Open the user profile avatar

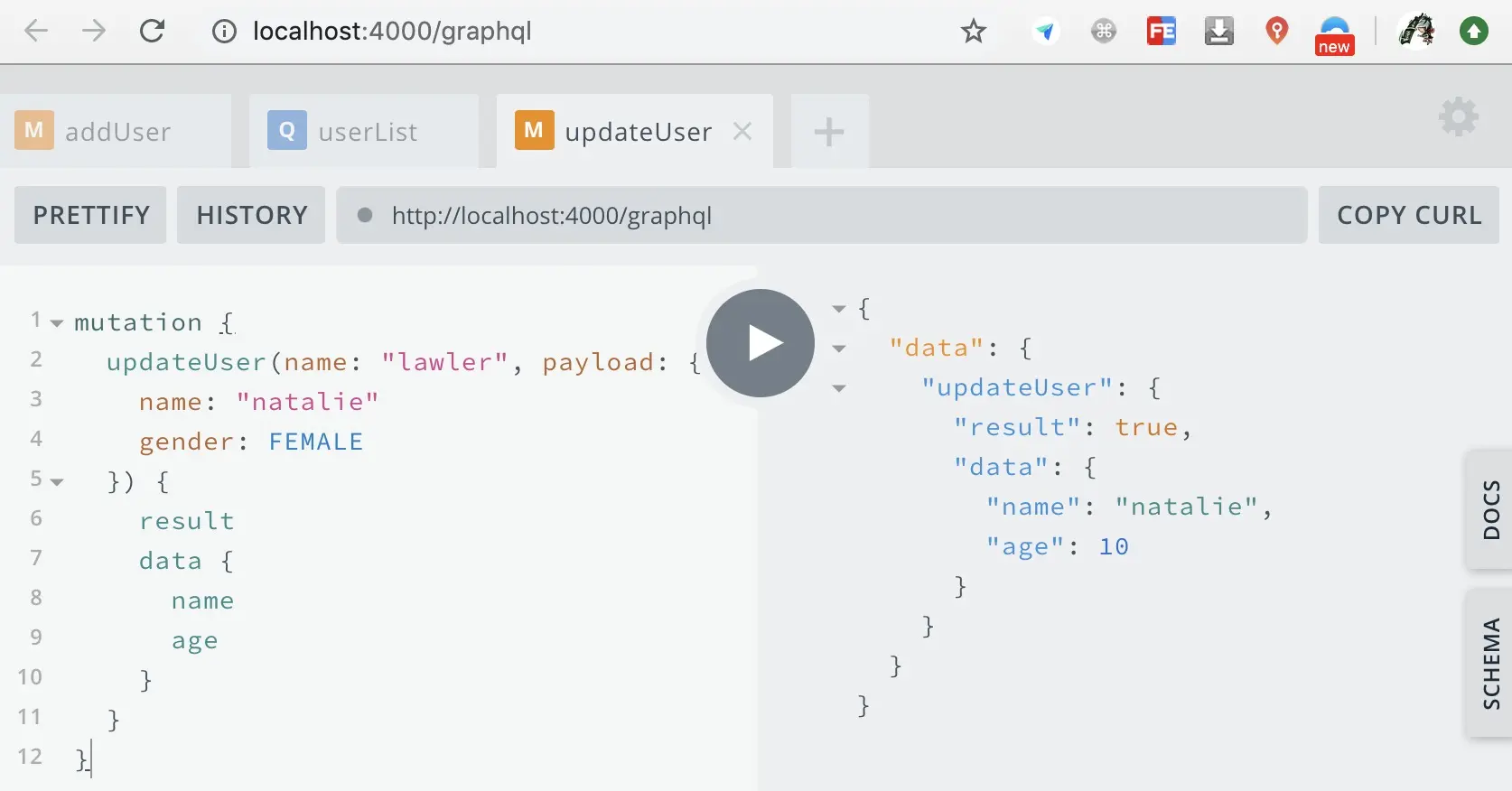coord(1416,31)
